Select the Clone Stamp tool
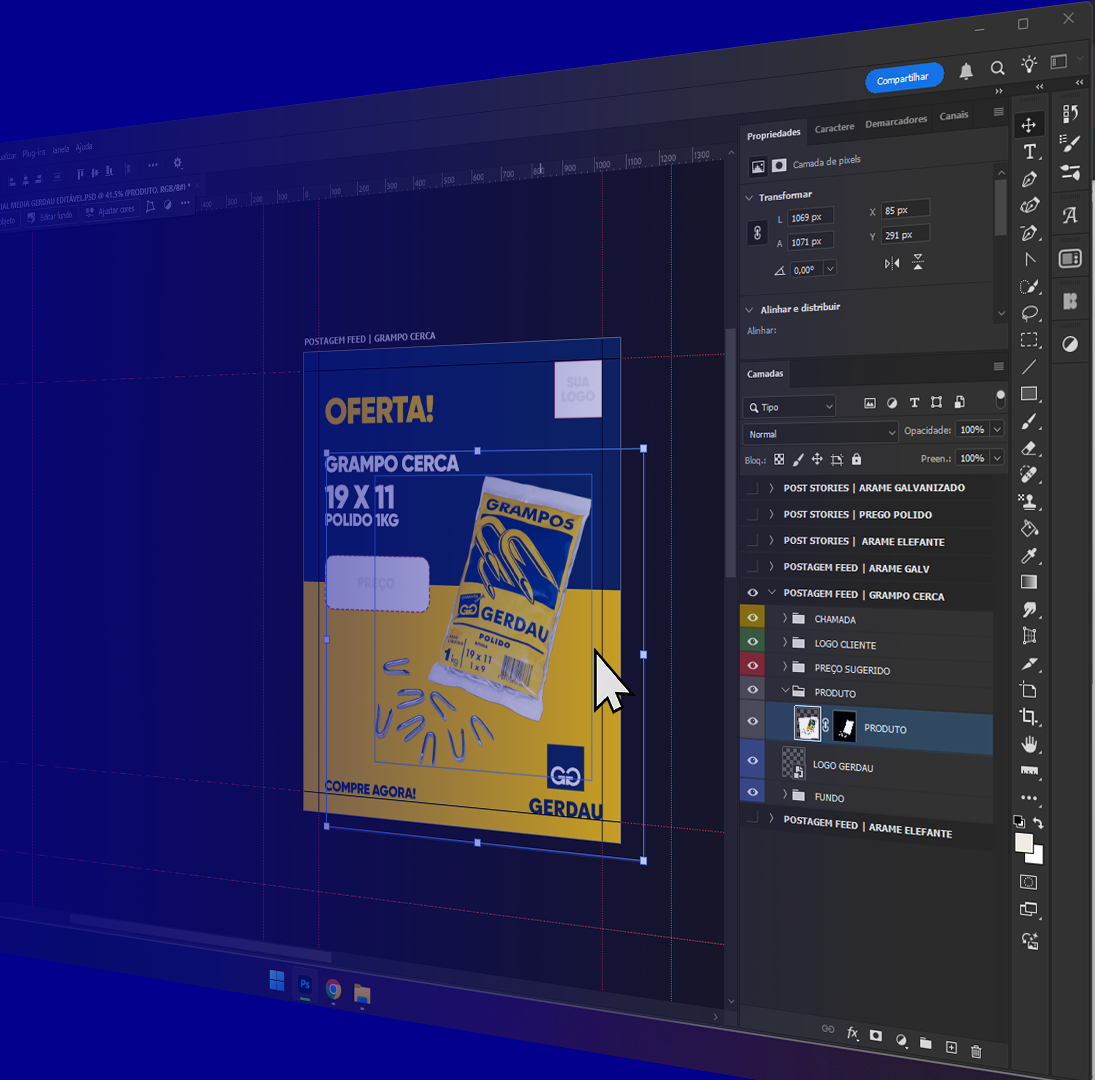 [x=1029, y=501]
